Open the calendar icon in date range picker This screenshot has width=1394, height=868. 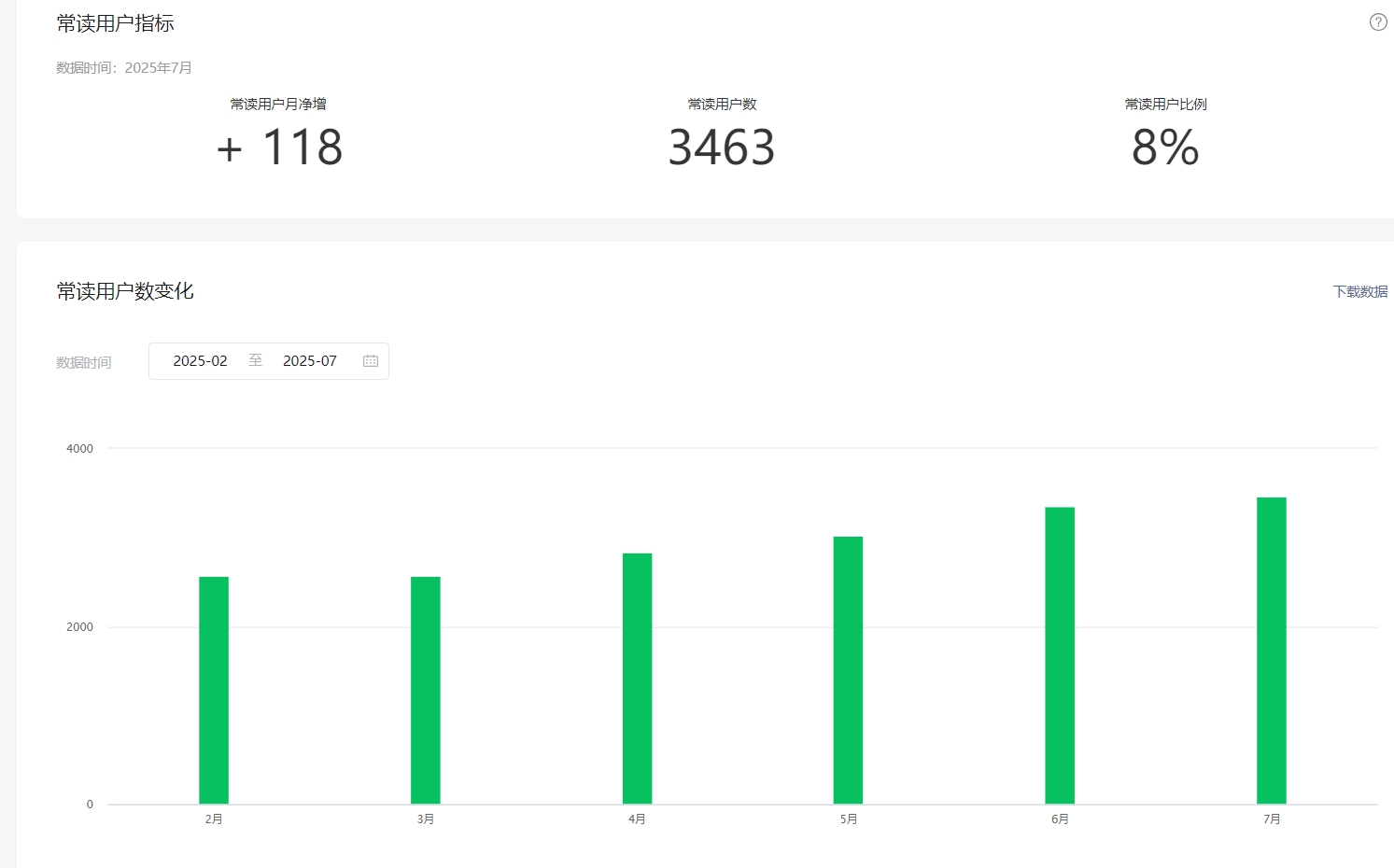tap(371, 361)
